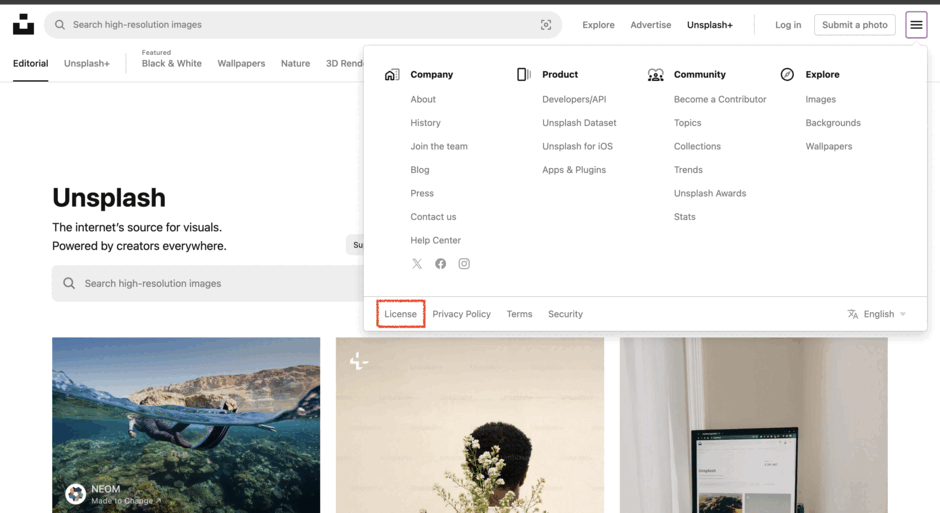Open Unsplash+ in the header
This screenshot has width=940, height=513.
[x=710, y=25]
